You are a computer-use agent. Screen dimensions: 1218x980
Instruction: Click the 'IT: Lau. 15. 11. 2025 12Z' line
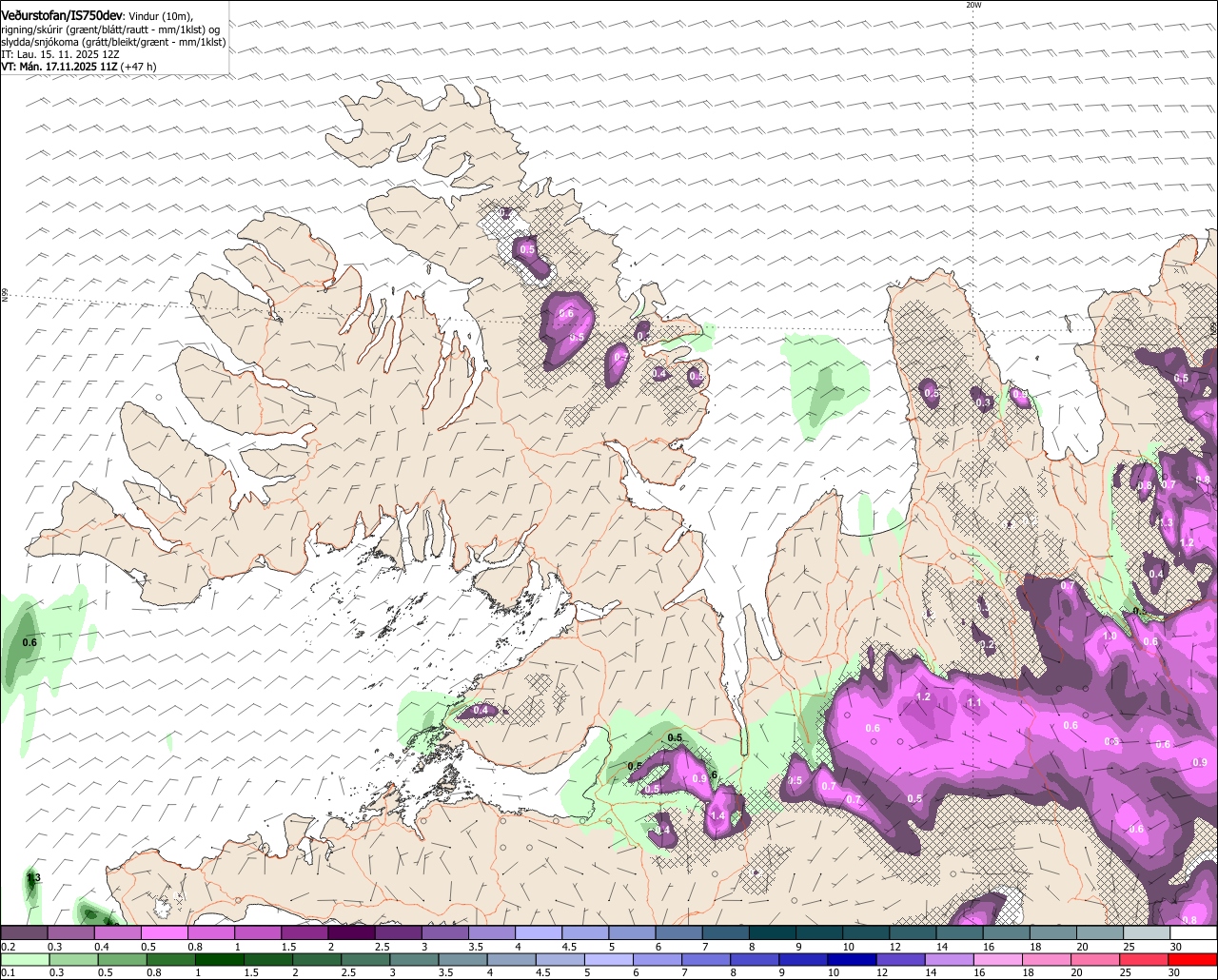point(60,54)
